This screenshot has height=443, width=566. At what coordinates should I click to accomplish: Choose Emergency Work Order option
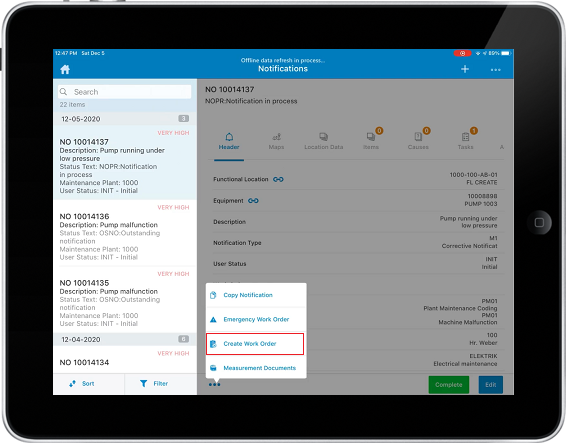pyautogui.click(x=256, y=320)
